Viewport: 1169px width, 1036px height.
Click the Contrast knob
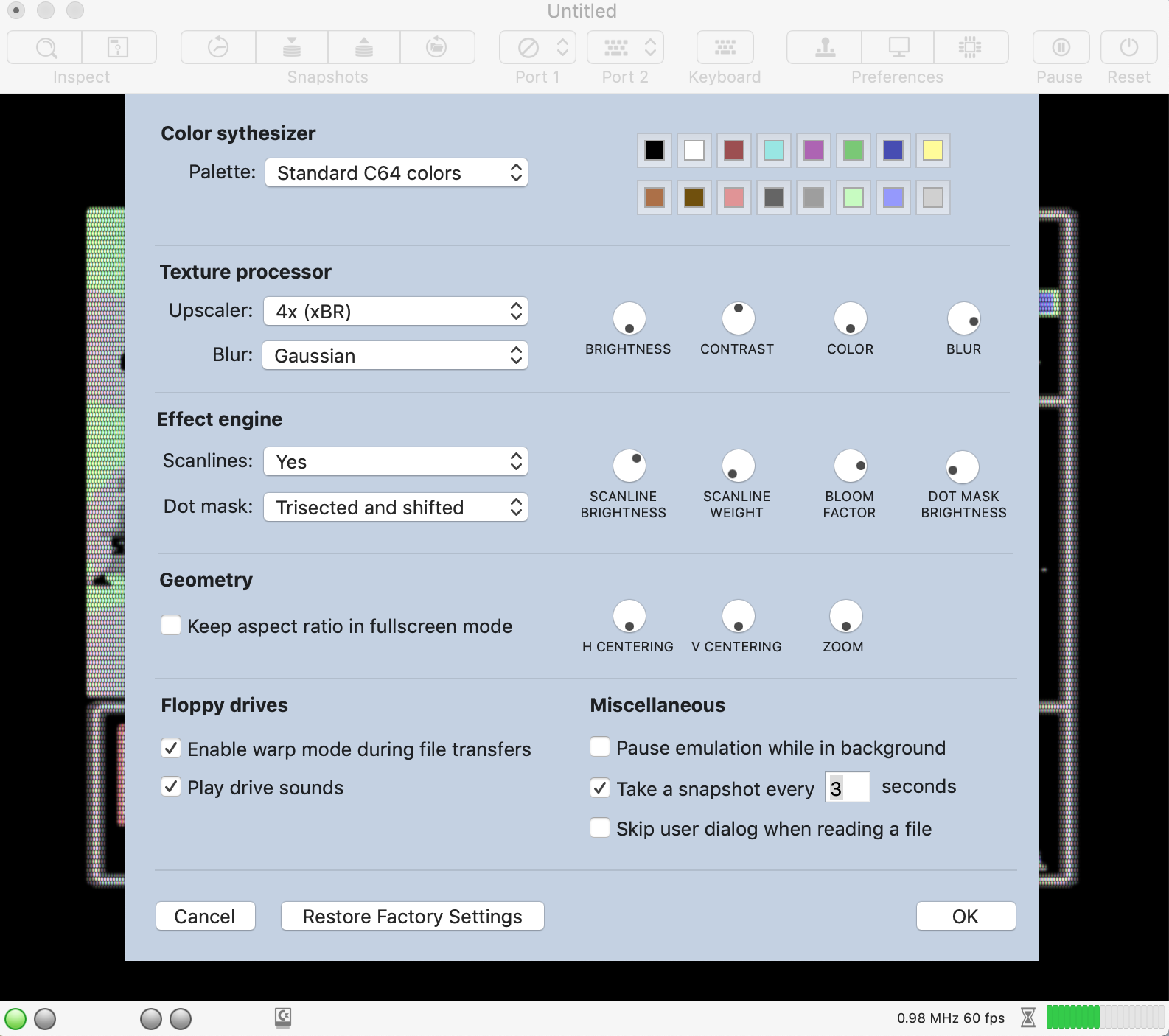click(739, 318)
